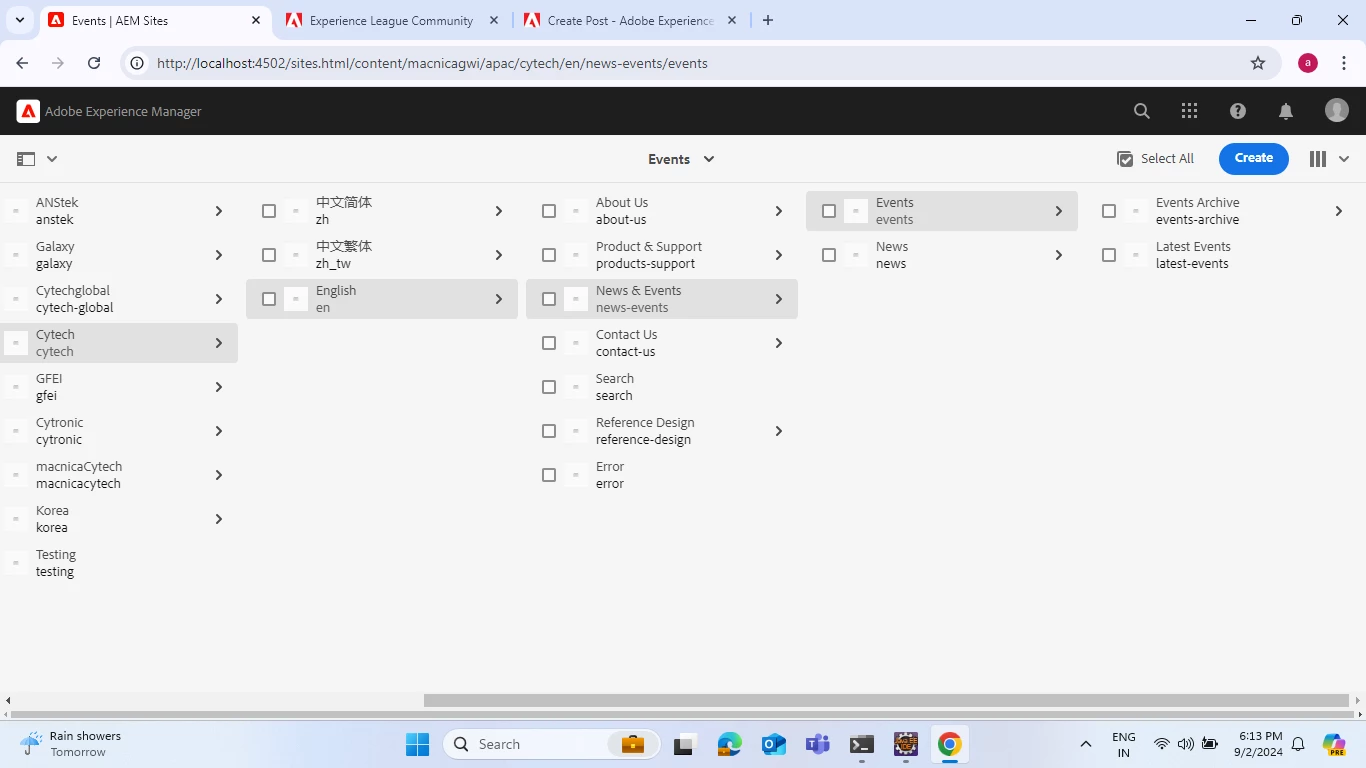Open the notifications bell icon

click(x=1286, y=111)
